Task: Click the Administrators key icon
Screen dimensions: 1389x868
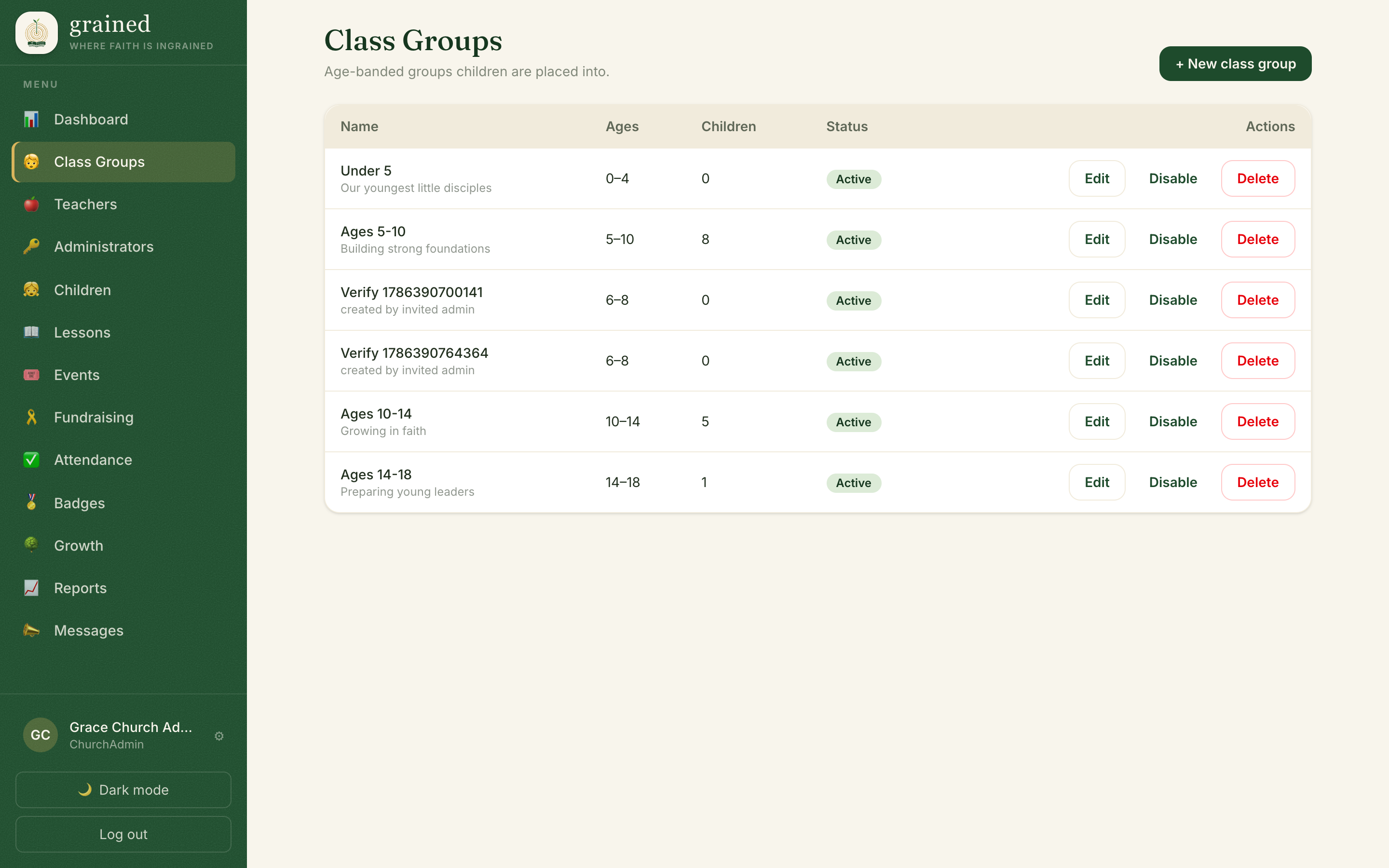Action: click(31, 247)
